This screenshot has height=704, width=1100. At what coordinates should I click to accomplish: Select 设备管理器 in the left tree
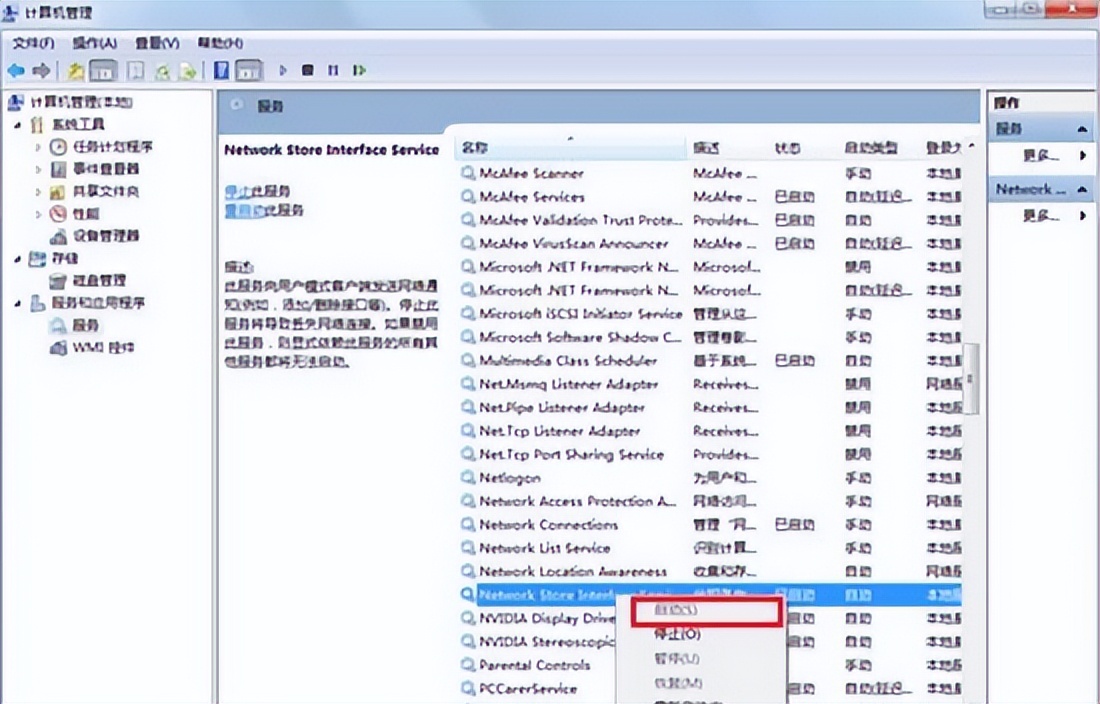tap(107, 236)
